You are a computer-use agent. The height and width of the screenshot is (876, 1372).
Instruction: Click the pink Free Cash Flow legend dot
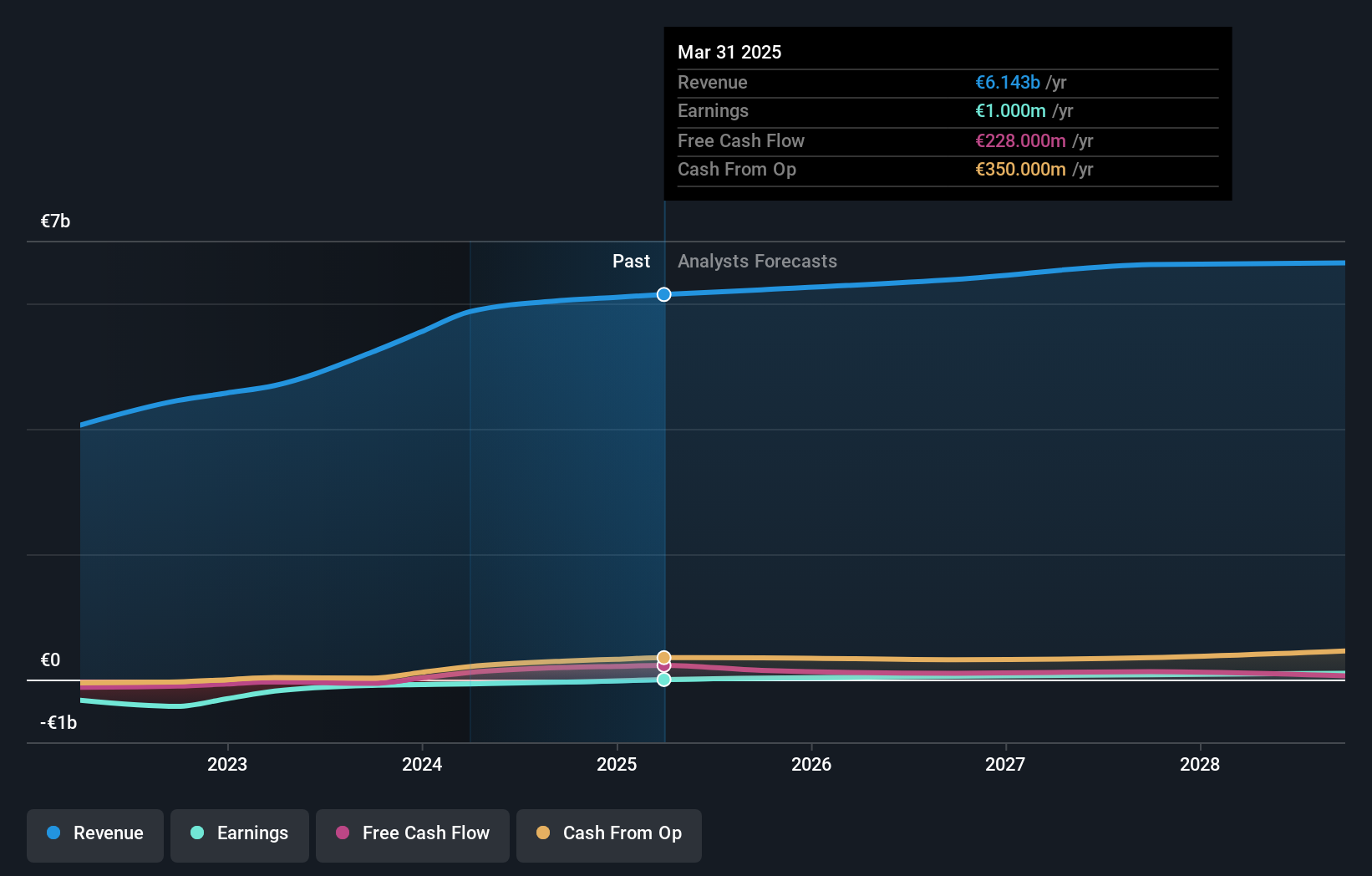coord(344,833)
